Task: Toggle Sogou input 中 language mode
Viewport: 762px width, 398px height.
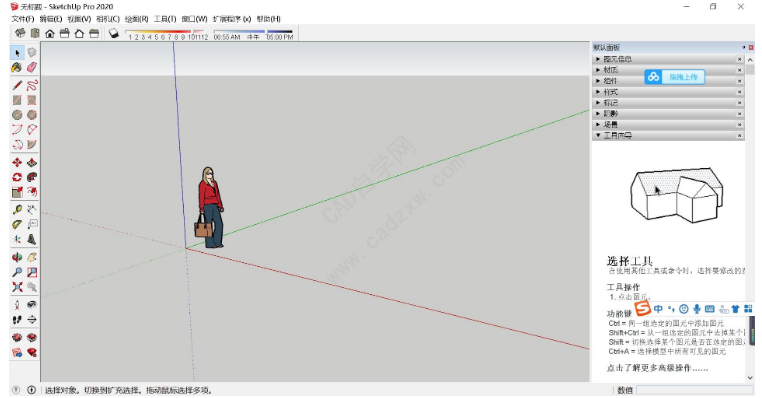Action: pos(658,309)
